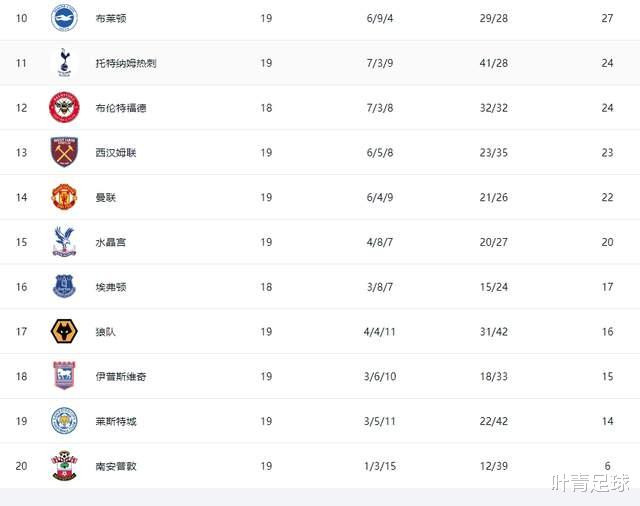
Task: Open the Leicester City fox crest
Action: point(64,420)
